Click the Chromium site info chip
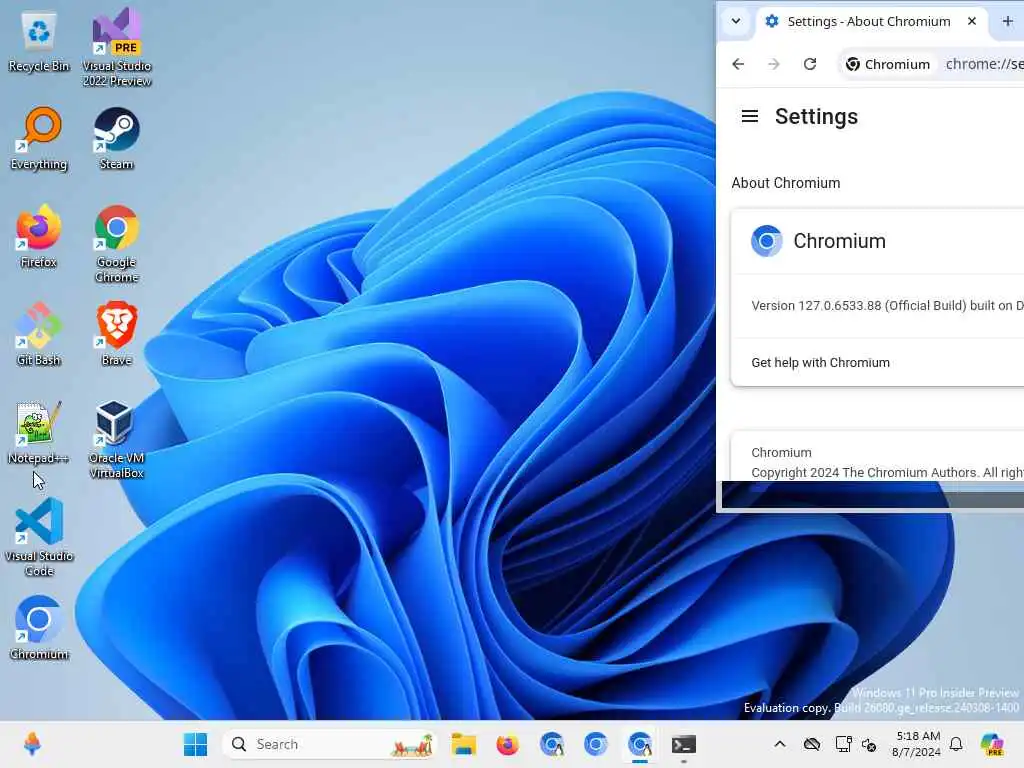1024x768 pixels. [x=888, y=64]
